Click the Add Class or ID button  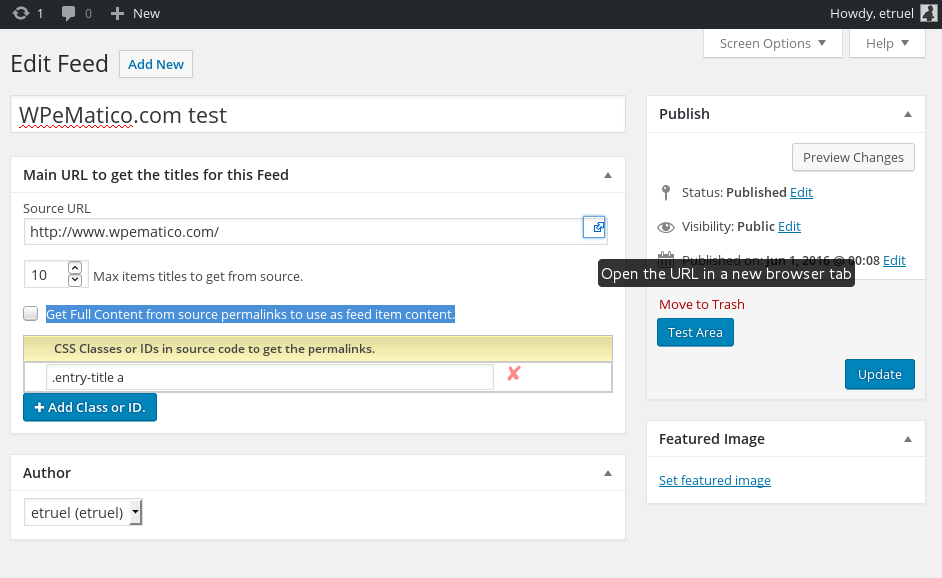pyautogui.click(x=90, y=407)
